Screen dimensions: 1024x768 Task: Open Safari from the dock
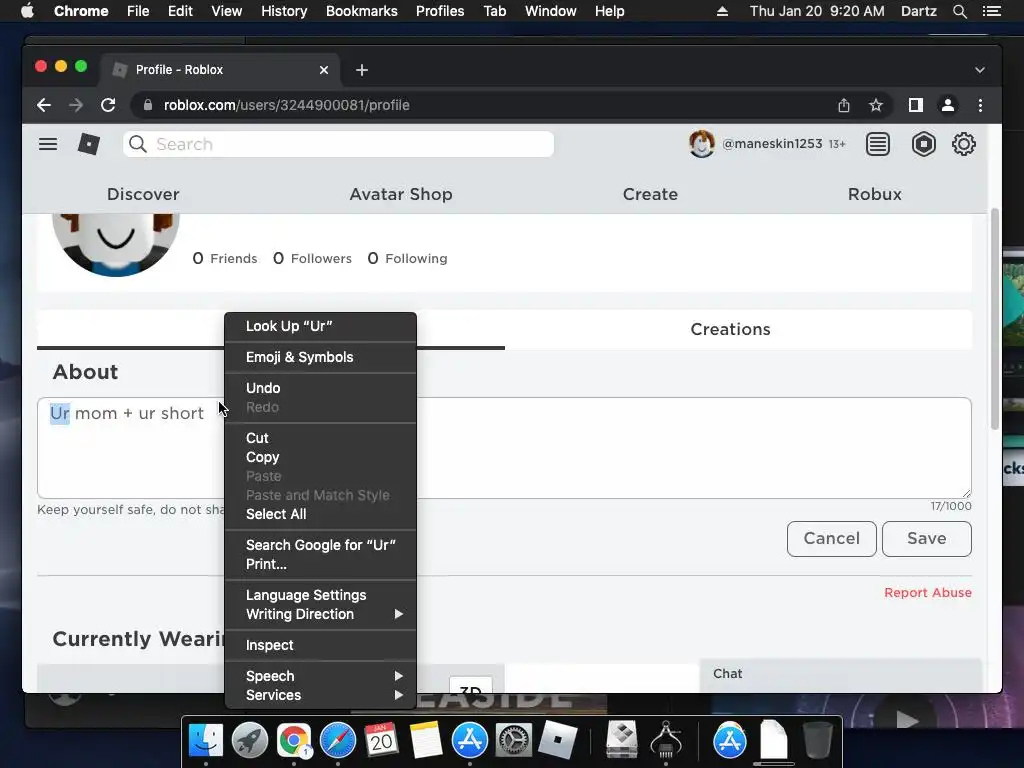coord(338,740)
